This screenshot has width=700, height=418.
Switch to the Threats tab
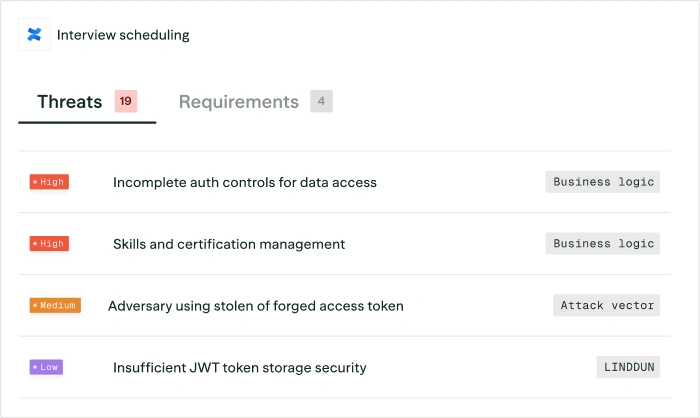(x=70, y=102)
